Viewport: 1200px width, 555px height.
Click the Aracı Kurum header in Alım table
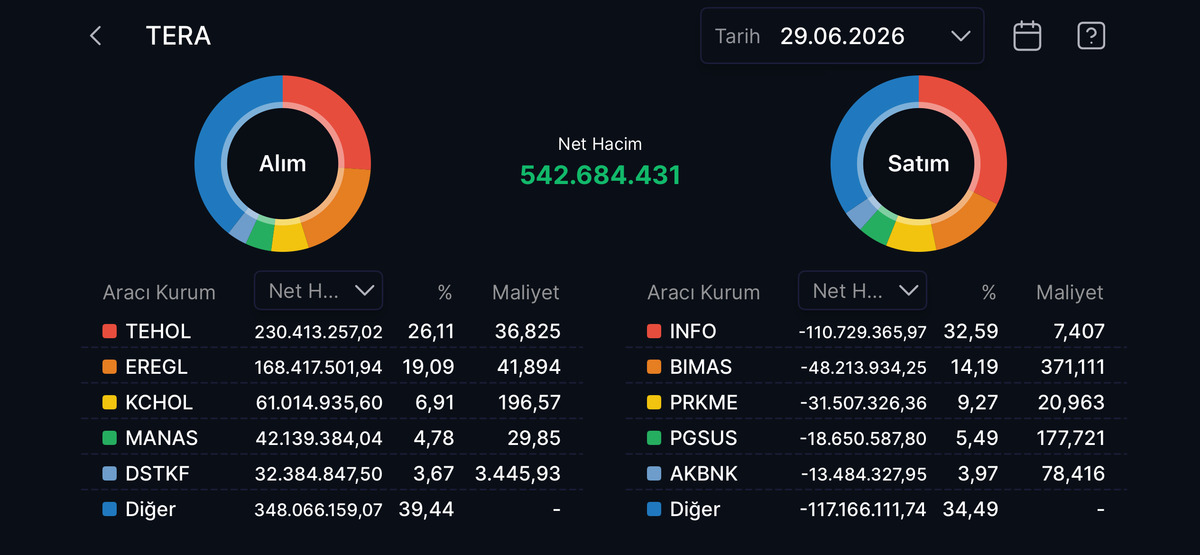159,293
